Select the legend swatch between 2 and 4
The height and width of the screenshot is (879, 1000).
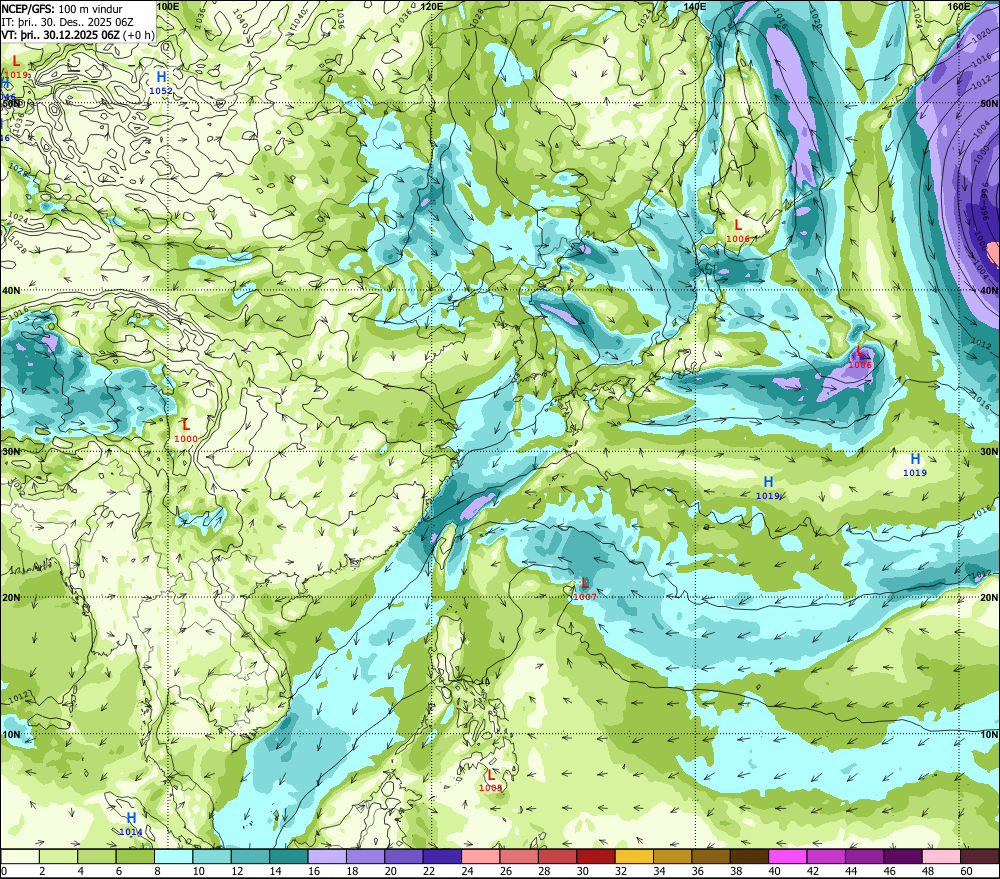(x=59, y=857)
